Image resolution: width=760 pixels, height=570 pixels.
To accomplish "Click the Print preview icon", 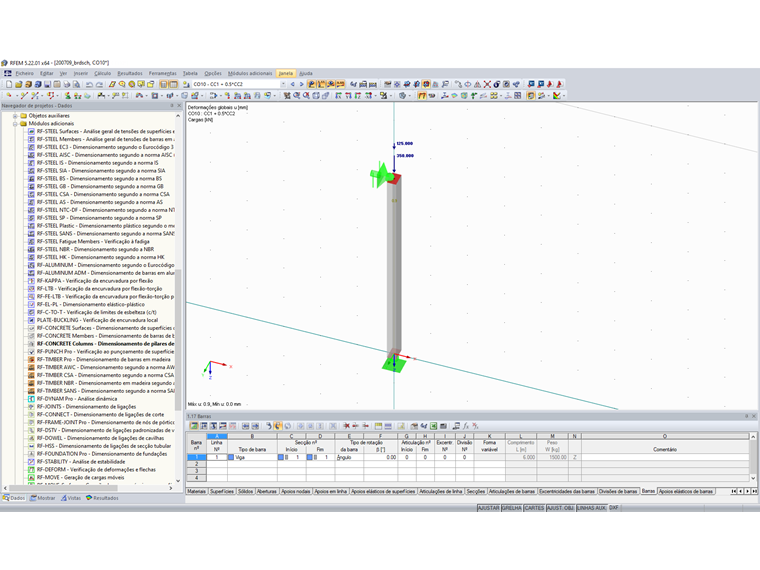I will [76, 84].
